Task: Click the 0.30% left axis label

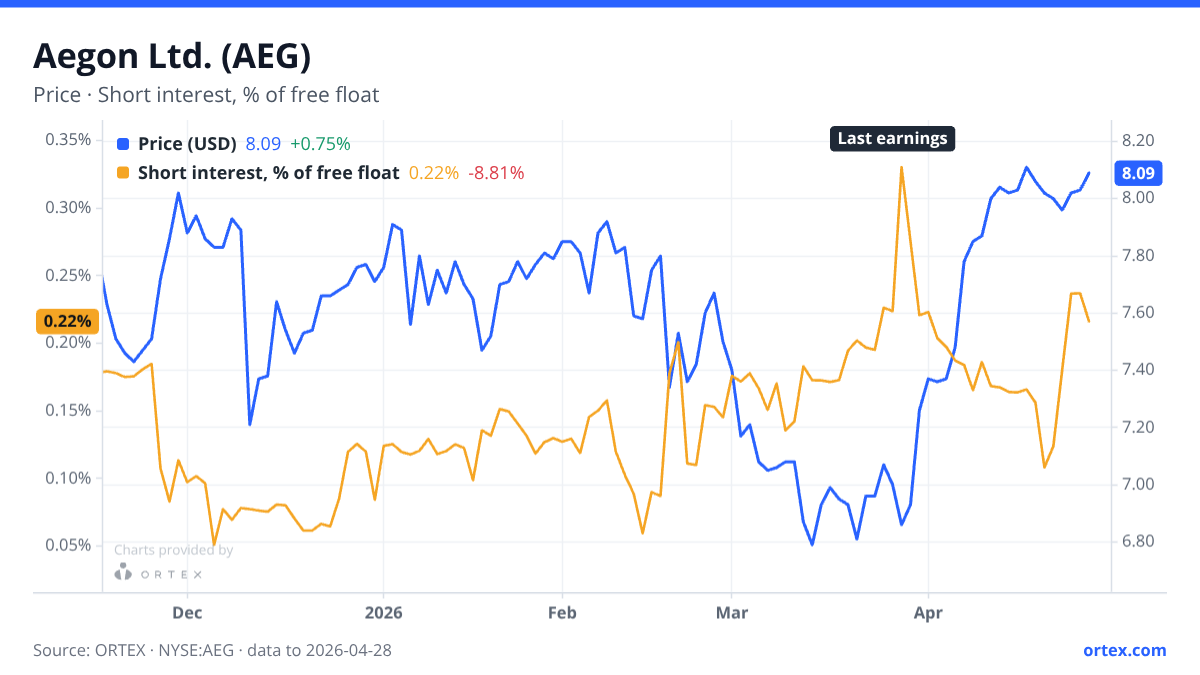Action: [x=68, y=207]
